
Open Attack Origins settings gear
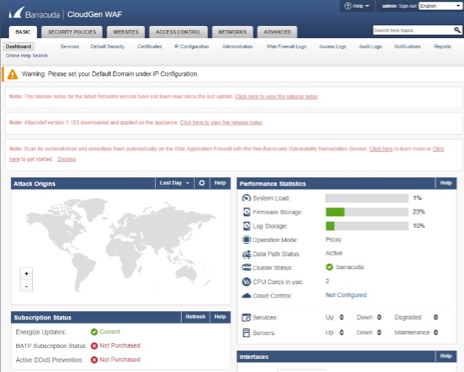click(x=202, y=183)
